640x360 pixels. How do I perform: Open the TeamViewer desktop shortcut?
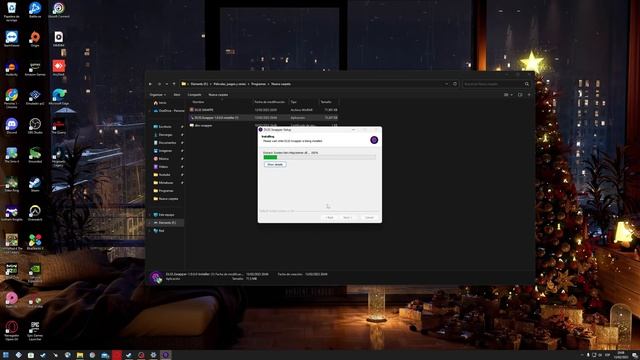click(x=11, y=39)
